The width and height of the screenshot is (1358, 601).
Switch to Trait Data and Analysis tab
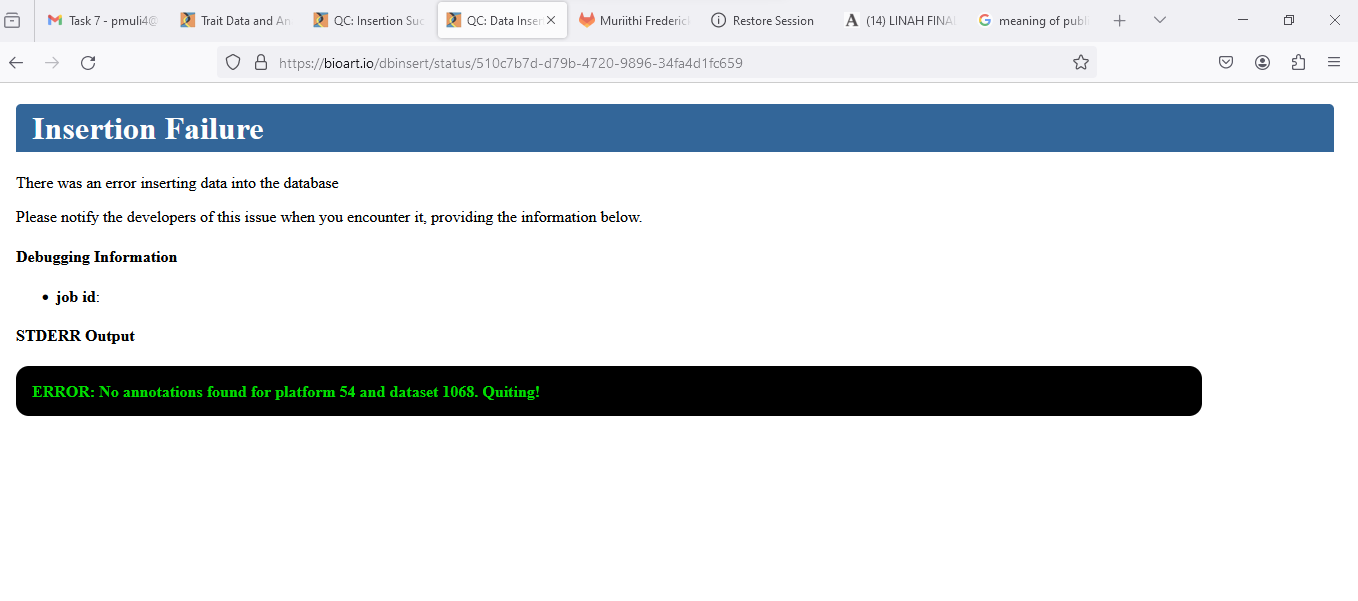pyautogui.click(x=236, y=20)
